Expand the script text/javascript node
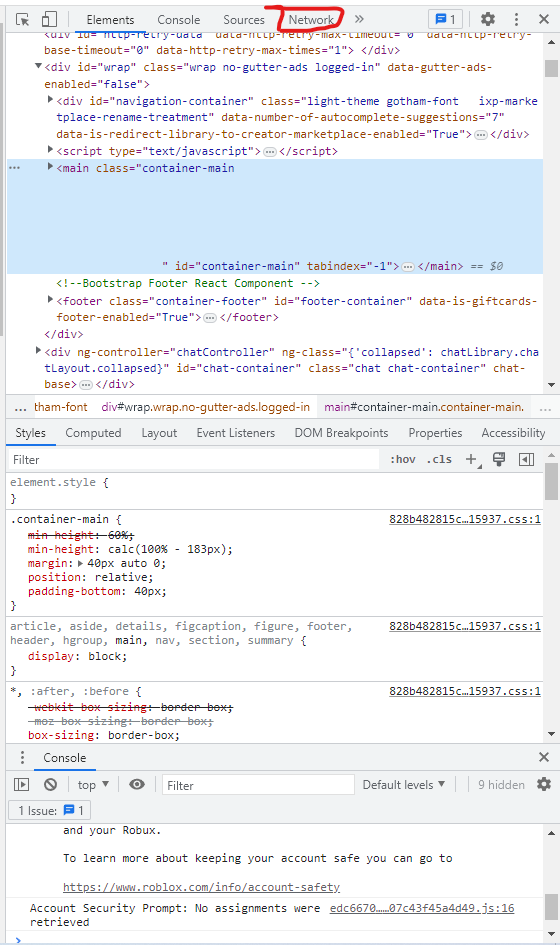Image resolution: width=560 pixels, height=945 pixels. point(50,149)
